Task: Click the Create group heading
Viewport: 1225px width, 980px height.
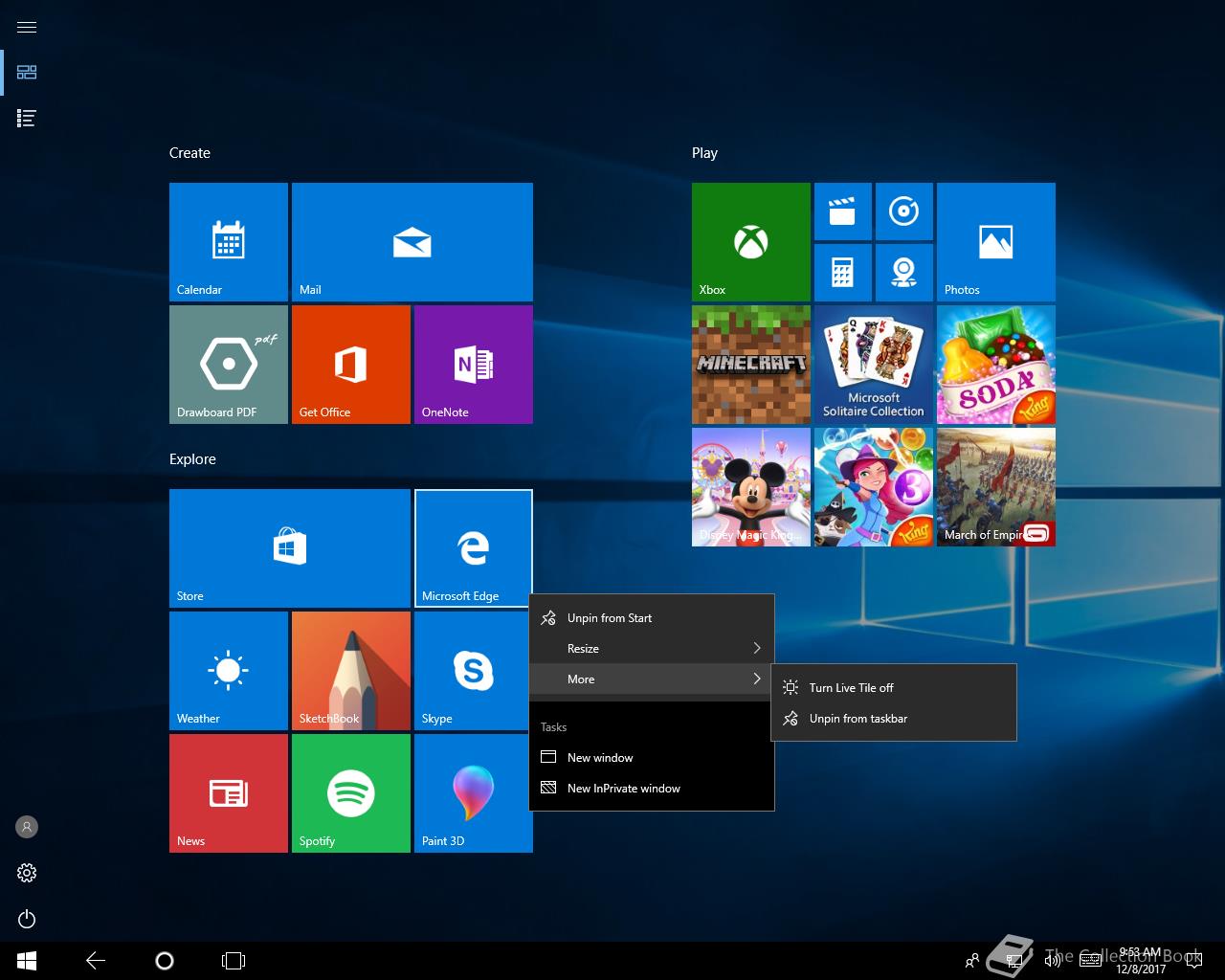Action: click(189, 153)
